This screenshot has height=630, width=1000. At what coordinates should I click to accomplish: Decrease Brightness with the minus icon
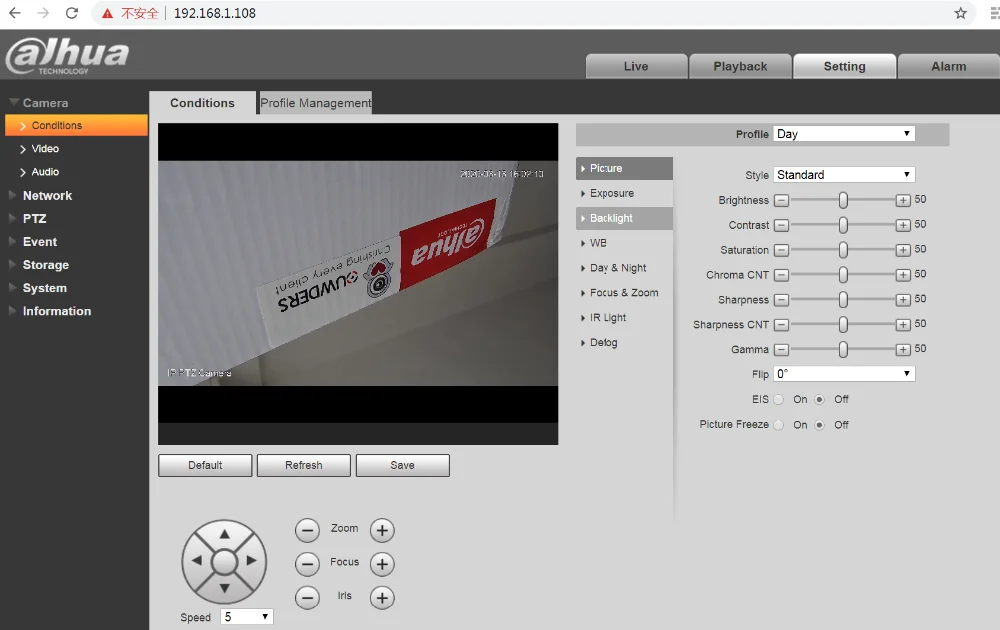781,201
